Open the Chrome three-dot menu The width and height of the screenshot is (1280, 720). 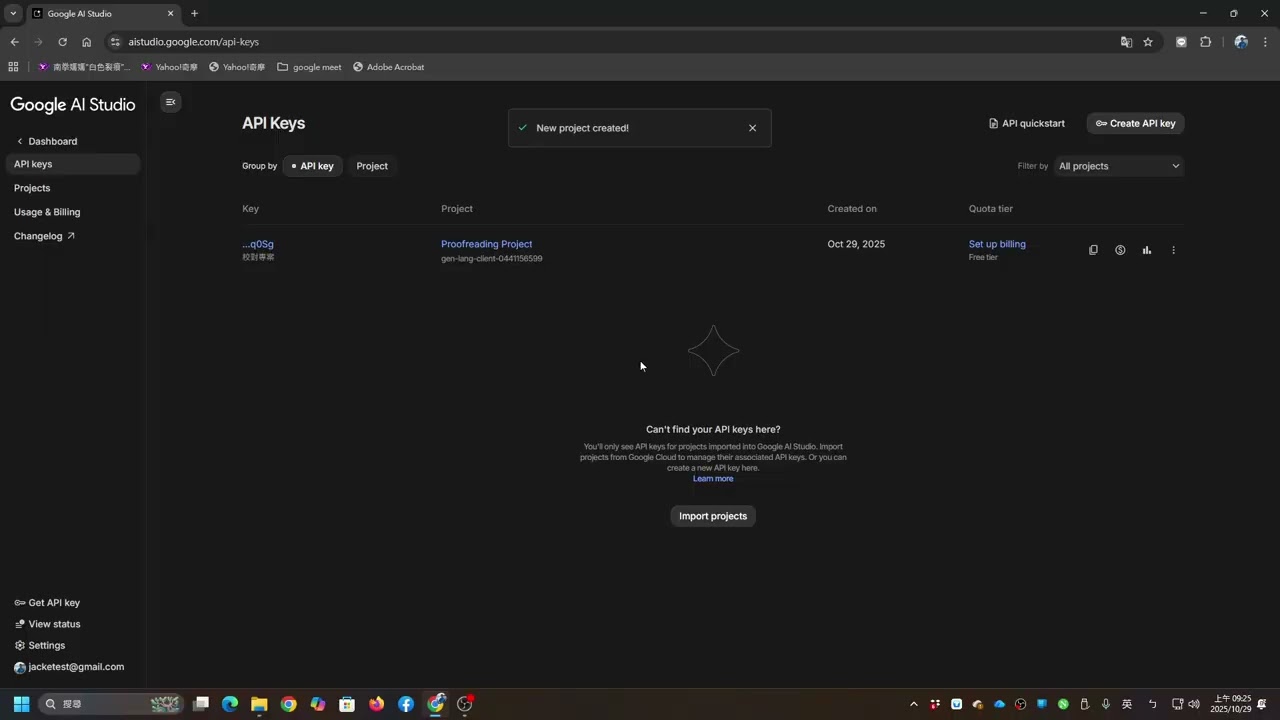(x=1266, y=42)
